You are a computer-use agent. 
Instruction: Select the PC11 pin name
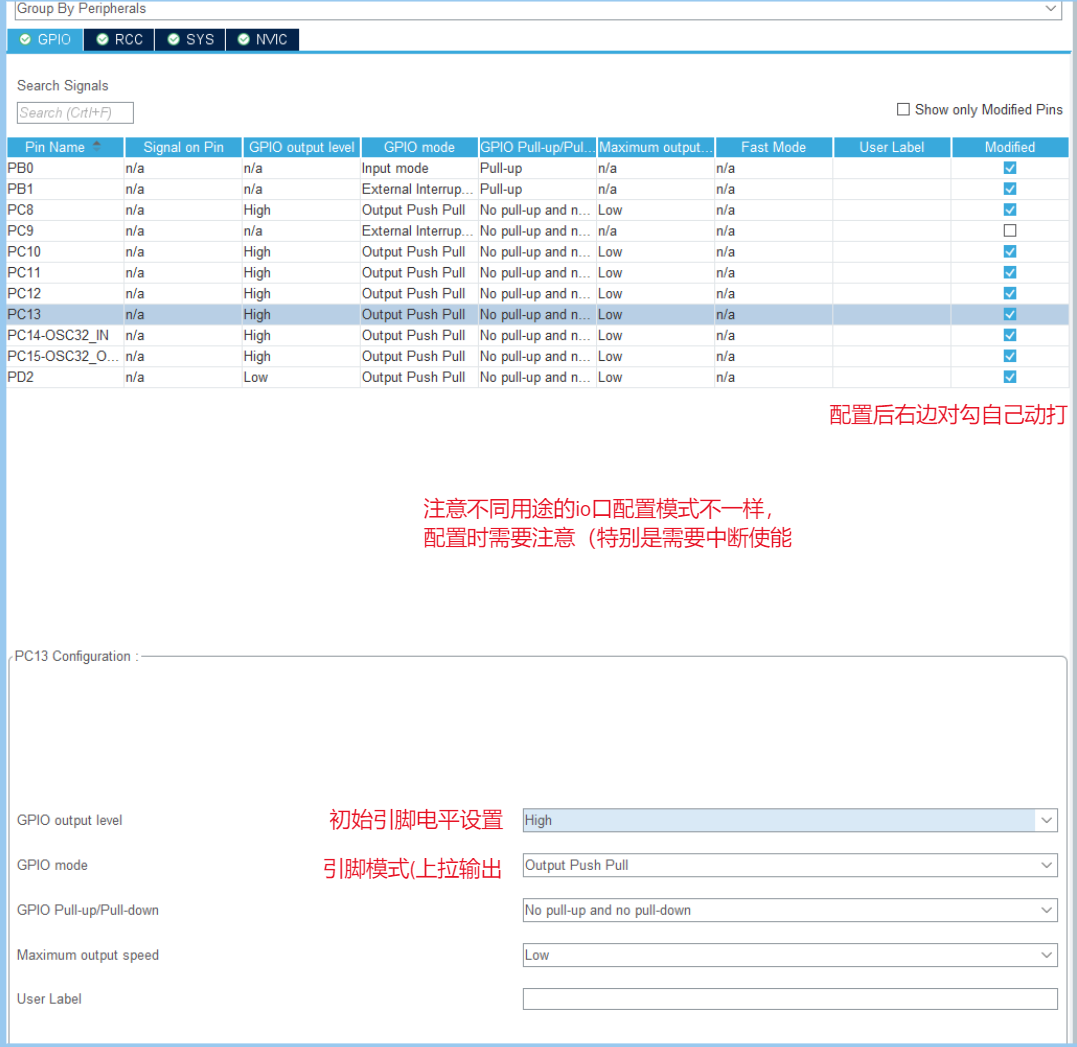click(24, 273)
